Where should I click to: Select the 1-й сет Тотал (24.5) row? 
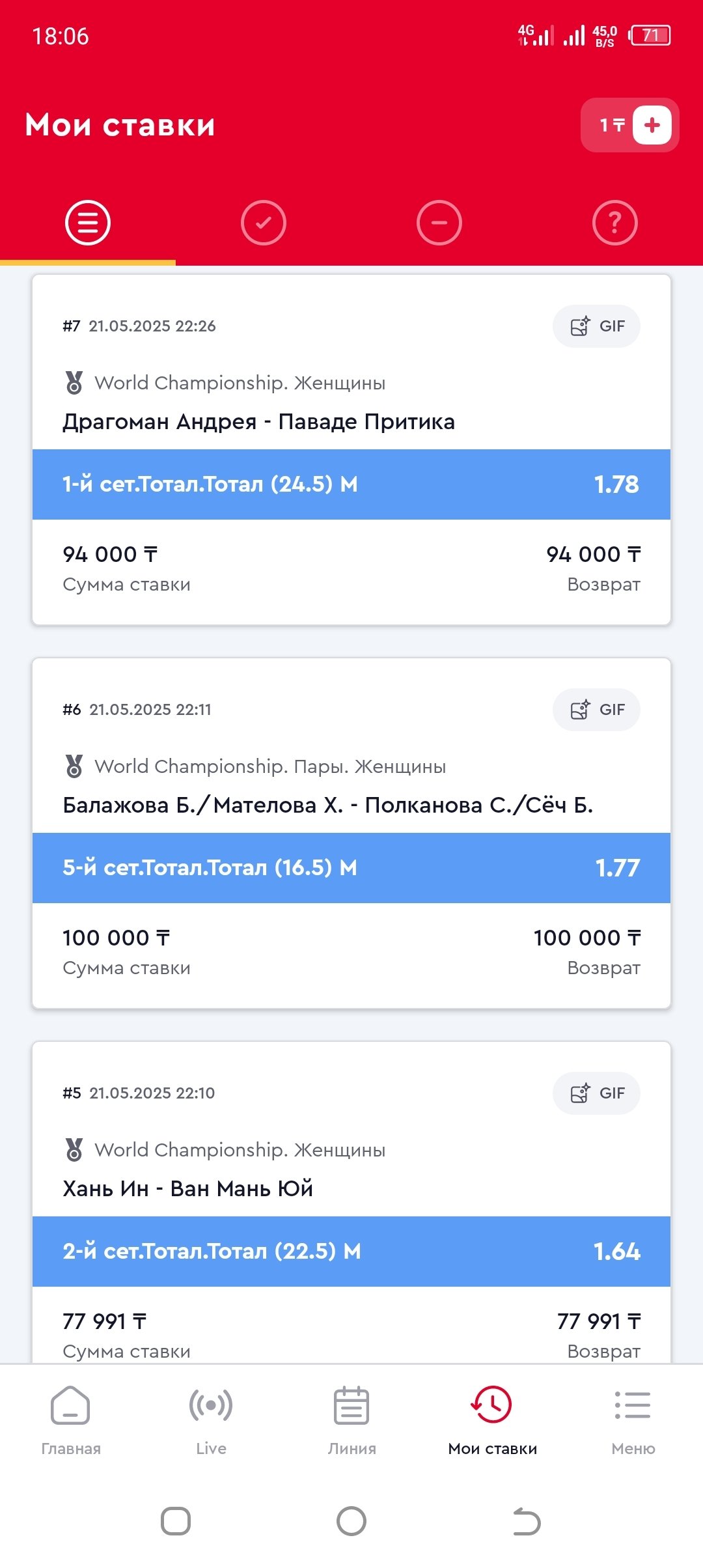coord(351,484)
